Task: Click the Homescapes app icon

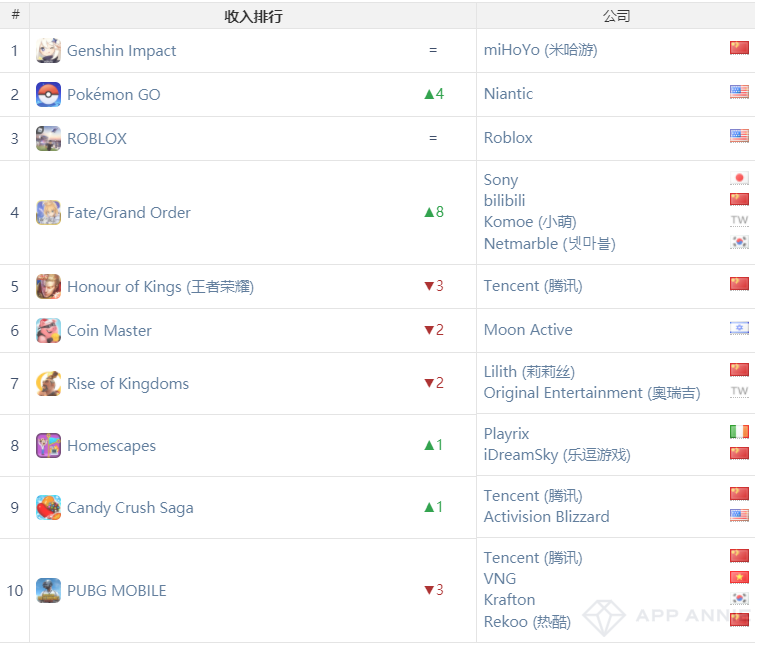Action: pyautogui.click(x=48, y=445)
